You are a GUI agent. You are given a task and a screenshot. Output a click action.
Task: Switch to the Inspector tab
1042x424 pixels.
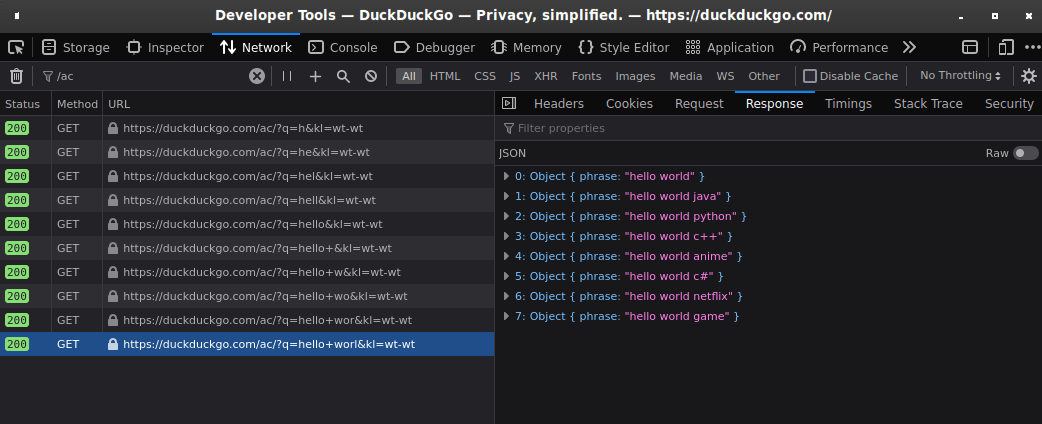coord(165,47)
